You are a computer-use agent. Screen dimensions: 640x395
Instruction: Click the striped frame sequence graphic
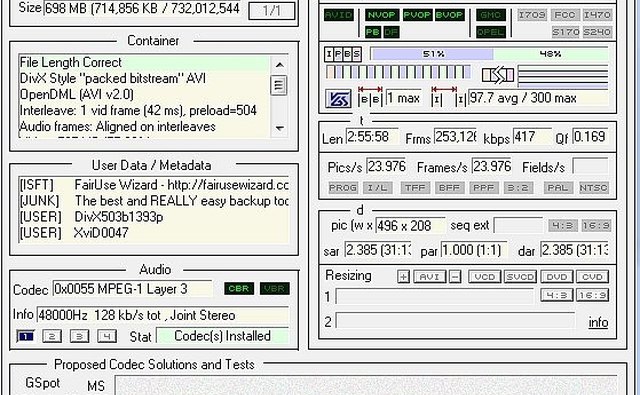(x=398, y=73)
